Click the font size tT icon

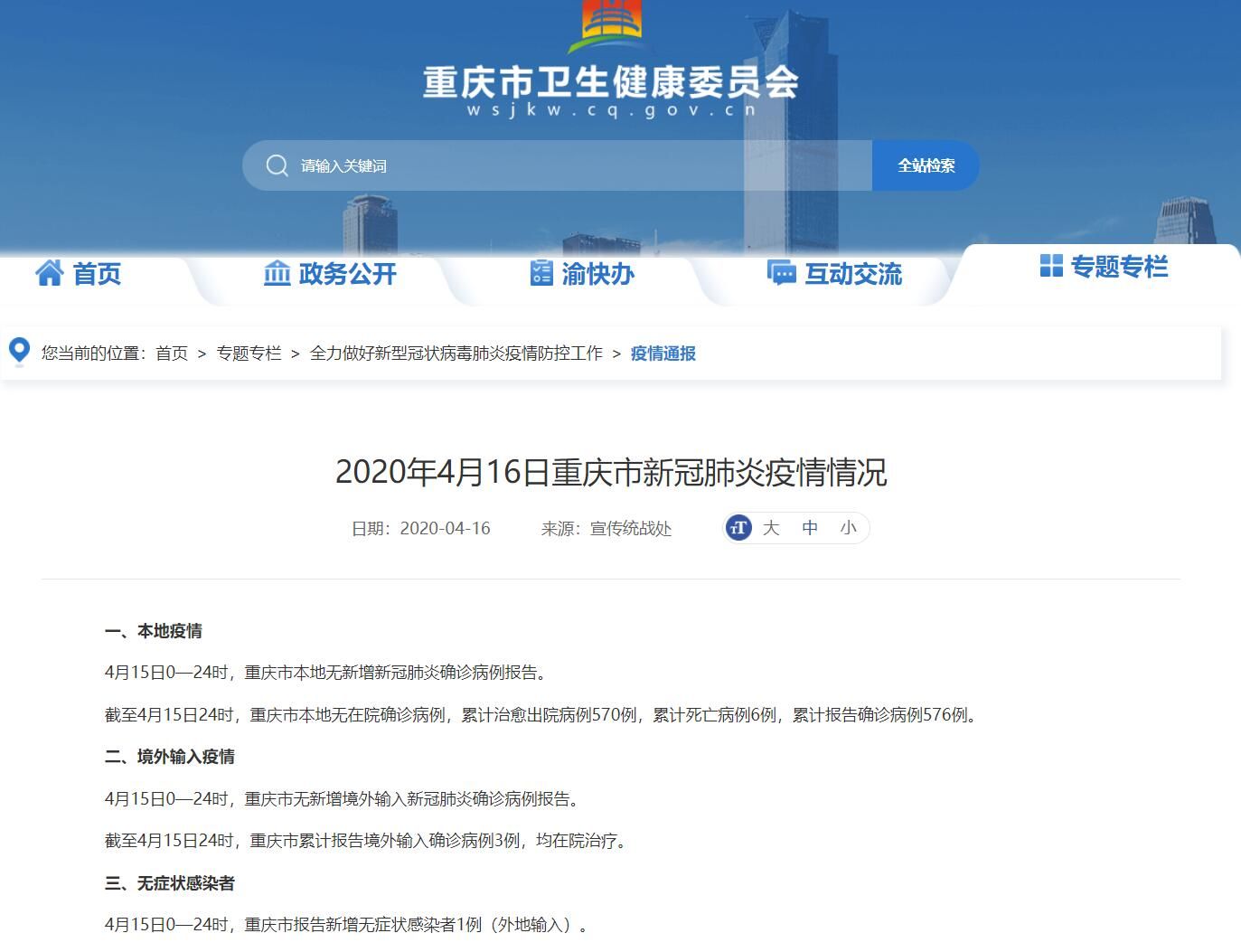738,528
